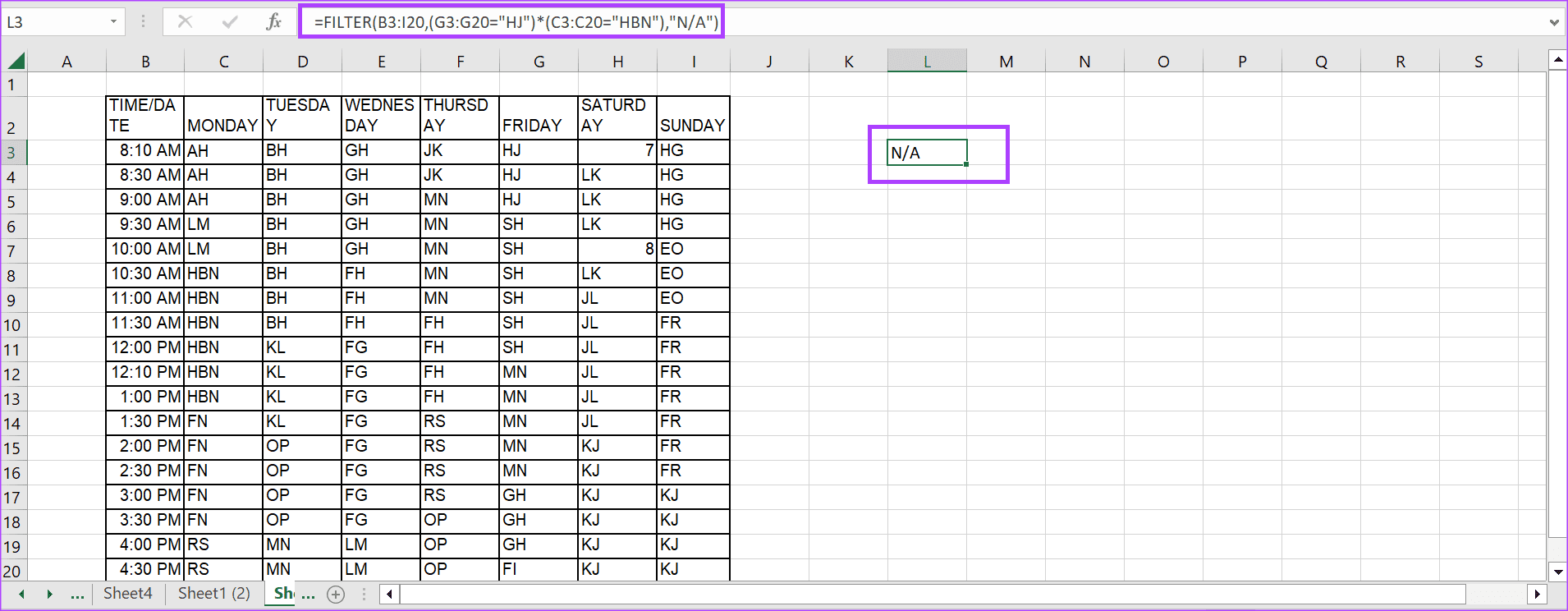Screen dimensions: 1568x611
Task: Select EO cell in 10:30 AM row
Action: (x=693, y=274)
